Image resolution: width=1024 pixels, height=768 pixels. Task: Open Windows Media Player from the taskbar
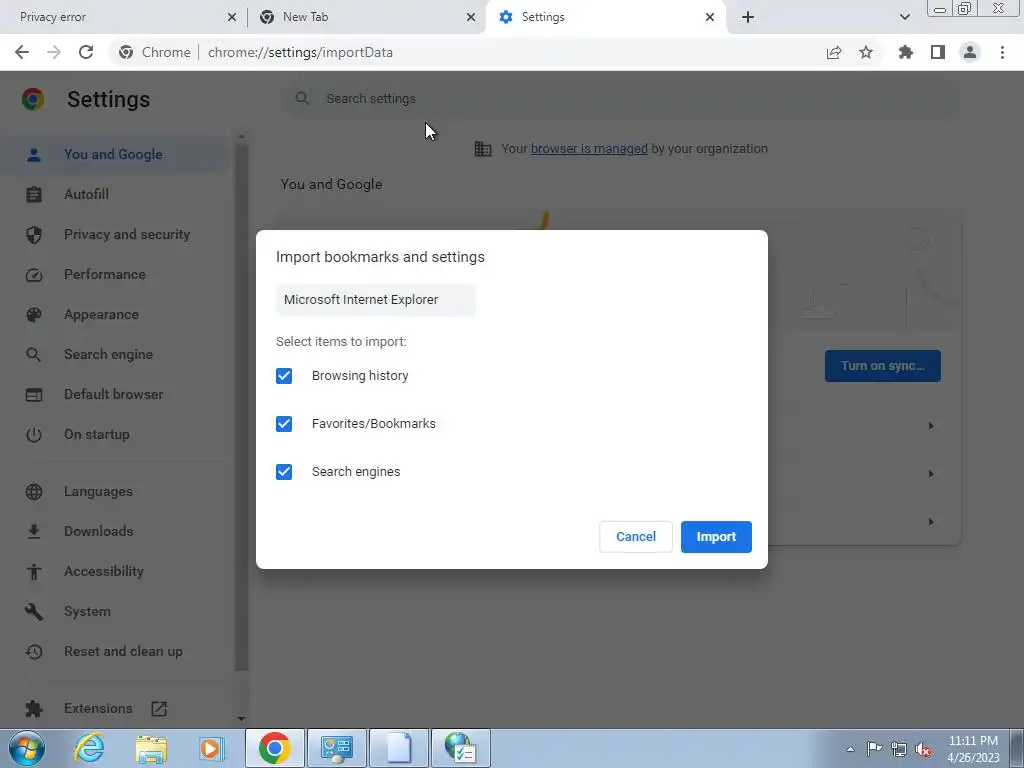[211, 748]
